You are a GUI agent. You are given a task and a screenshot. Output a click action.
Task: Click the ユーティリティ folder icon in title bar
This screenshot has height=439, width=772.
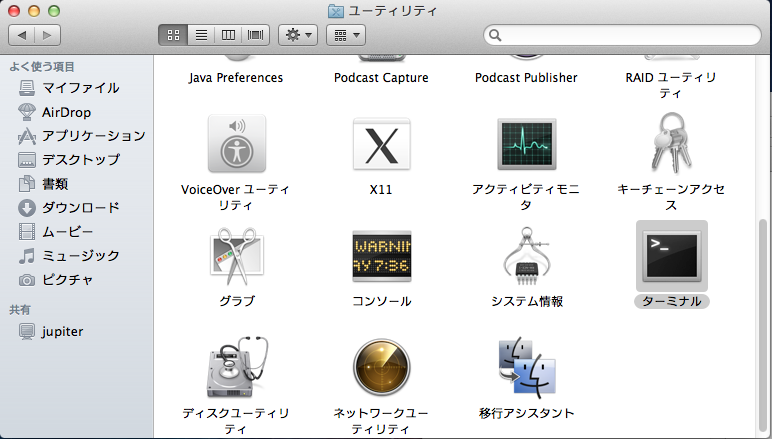click(336, 11)
